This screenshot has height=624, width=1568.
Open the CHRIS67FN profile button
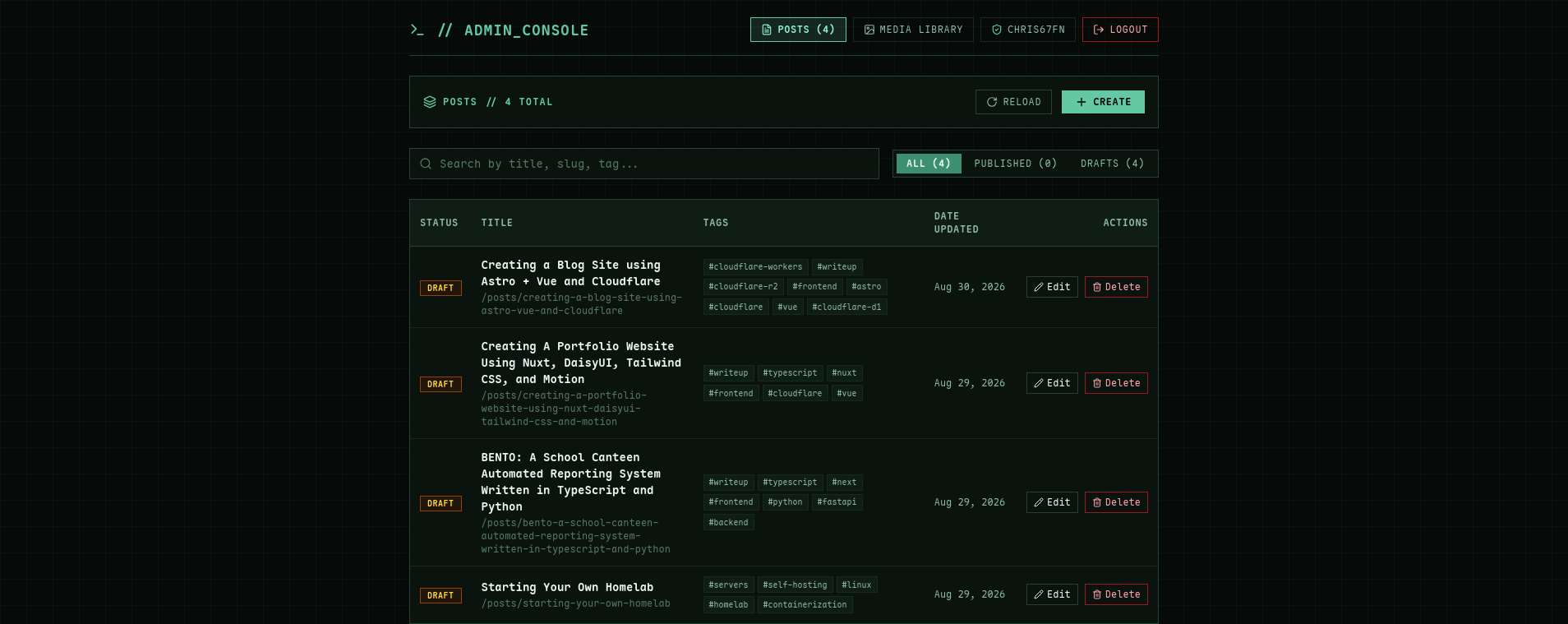(1028, 30)
